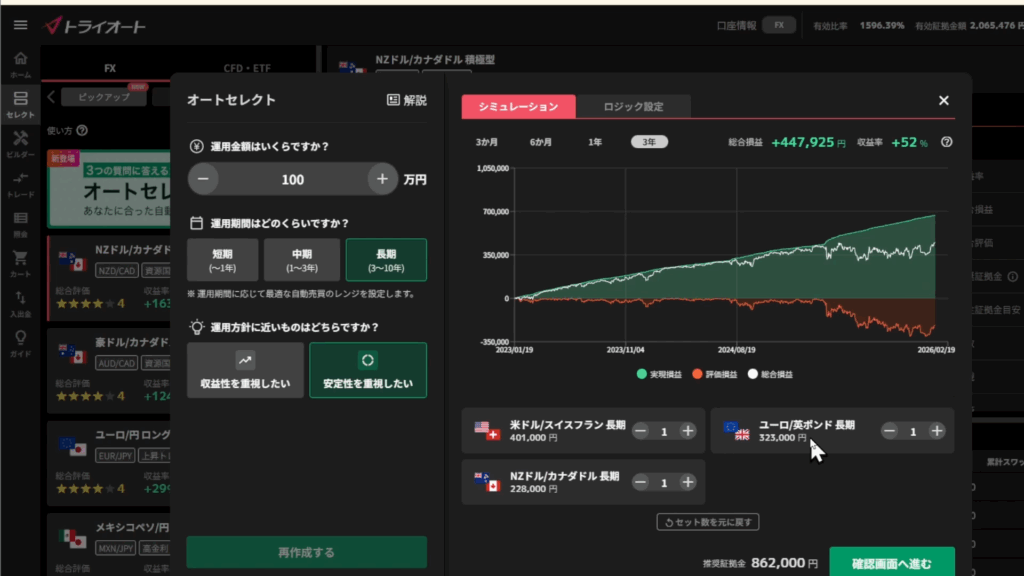Image resolution: width=1024 pixels, height=576 pixels.
Task: Increase investment amount with plus button
Action: (382, 180)
